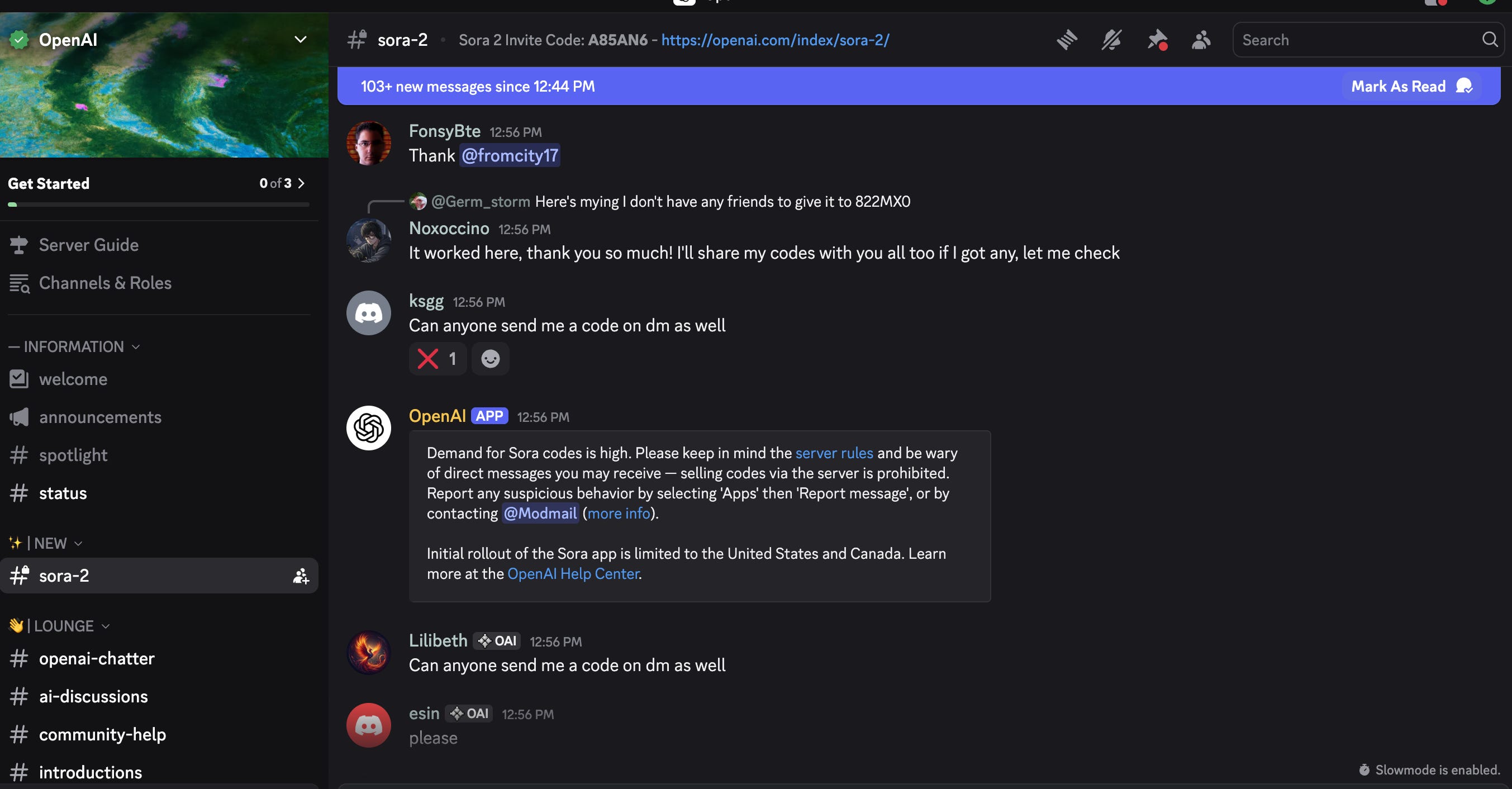Click the Get Started progress bar
Viewport: 1512px width, 789px height.
[159, 204]
